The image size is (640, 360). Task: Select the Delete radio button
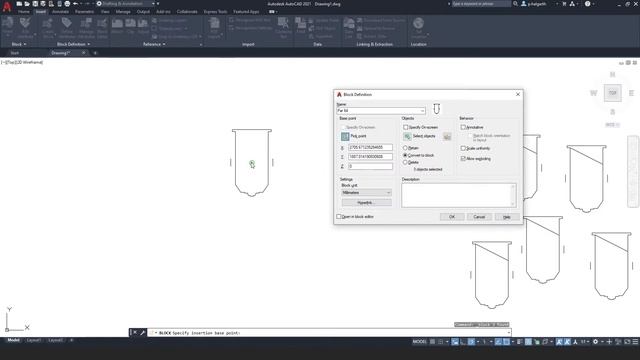click(x=405, y=162)
